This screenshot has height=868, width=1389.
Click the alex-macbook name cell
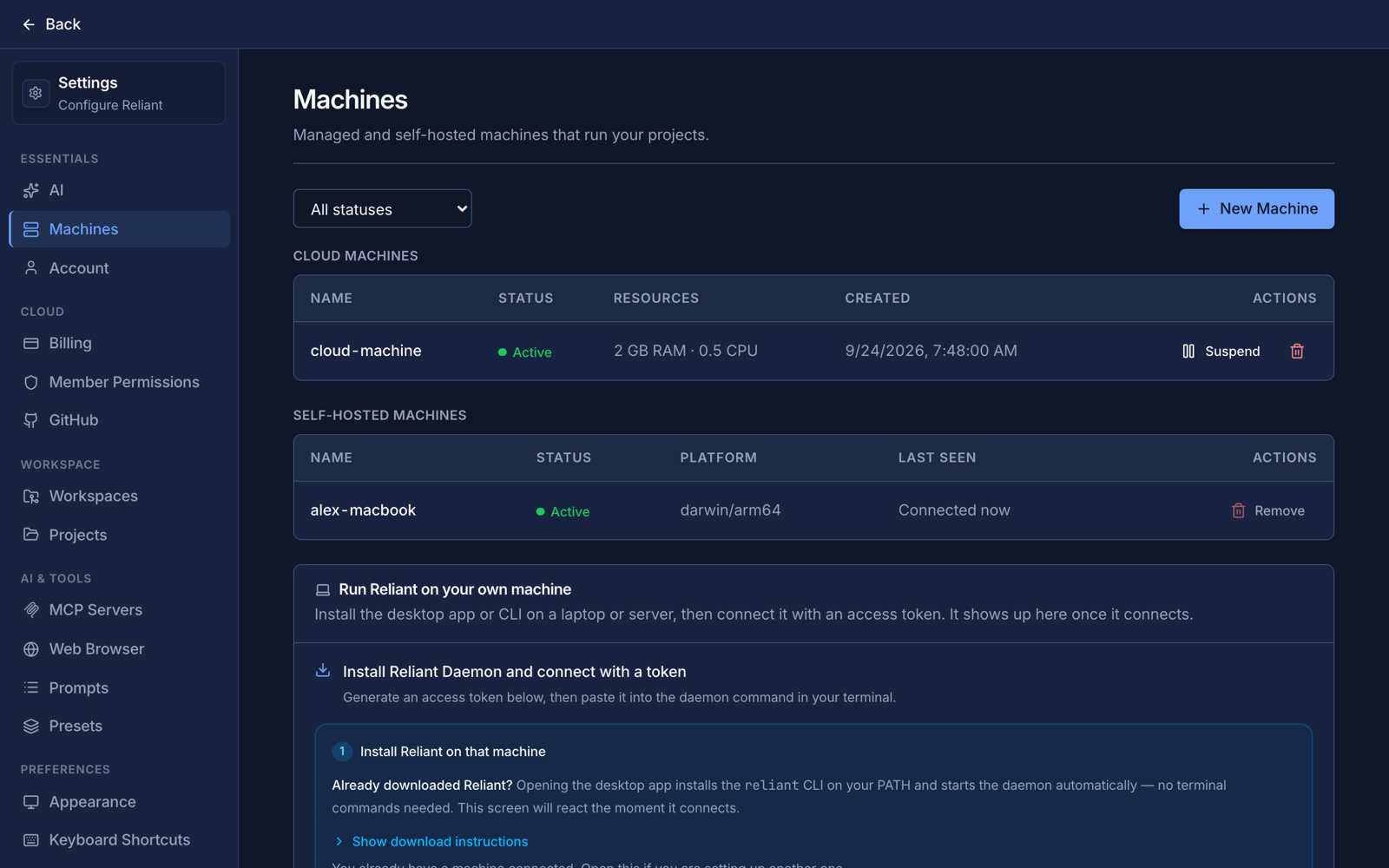tap(363, 510)
